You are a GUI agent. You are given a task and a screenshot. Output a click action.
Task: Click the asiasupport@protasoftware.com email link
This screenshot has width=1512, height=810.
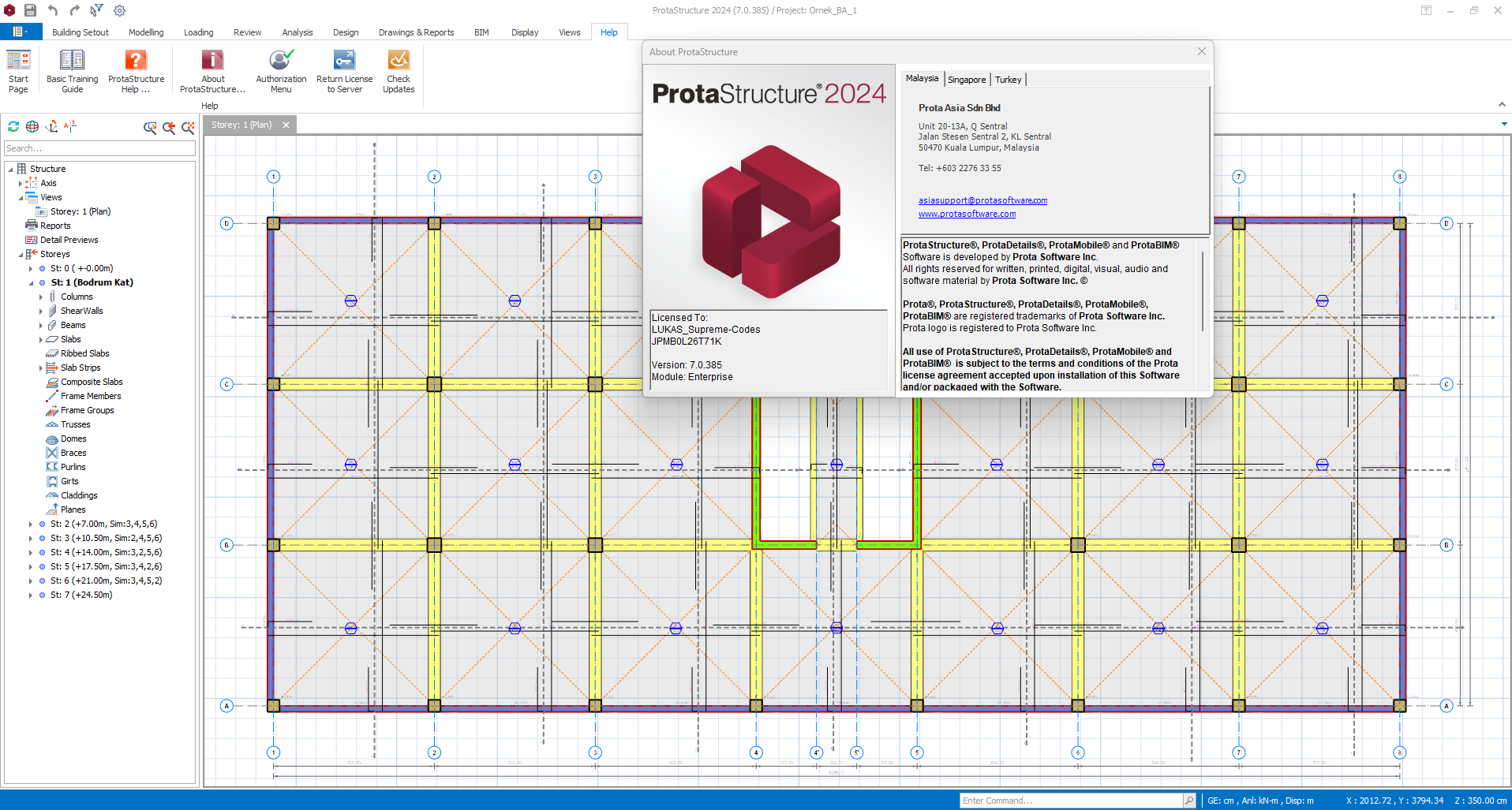tap(982, 200)
